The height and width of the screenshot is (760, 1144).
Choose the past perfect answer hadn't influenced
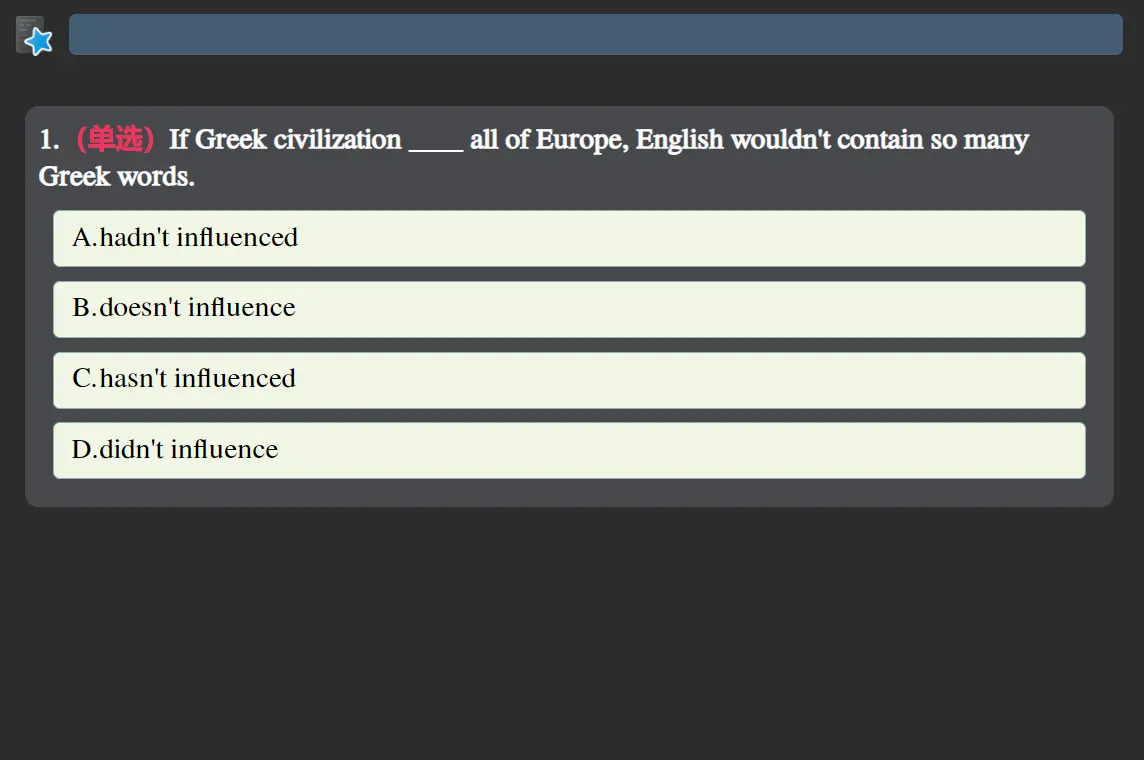pyautogui.click(x=185, y=238)
